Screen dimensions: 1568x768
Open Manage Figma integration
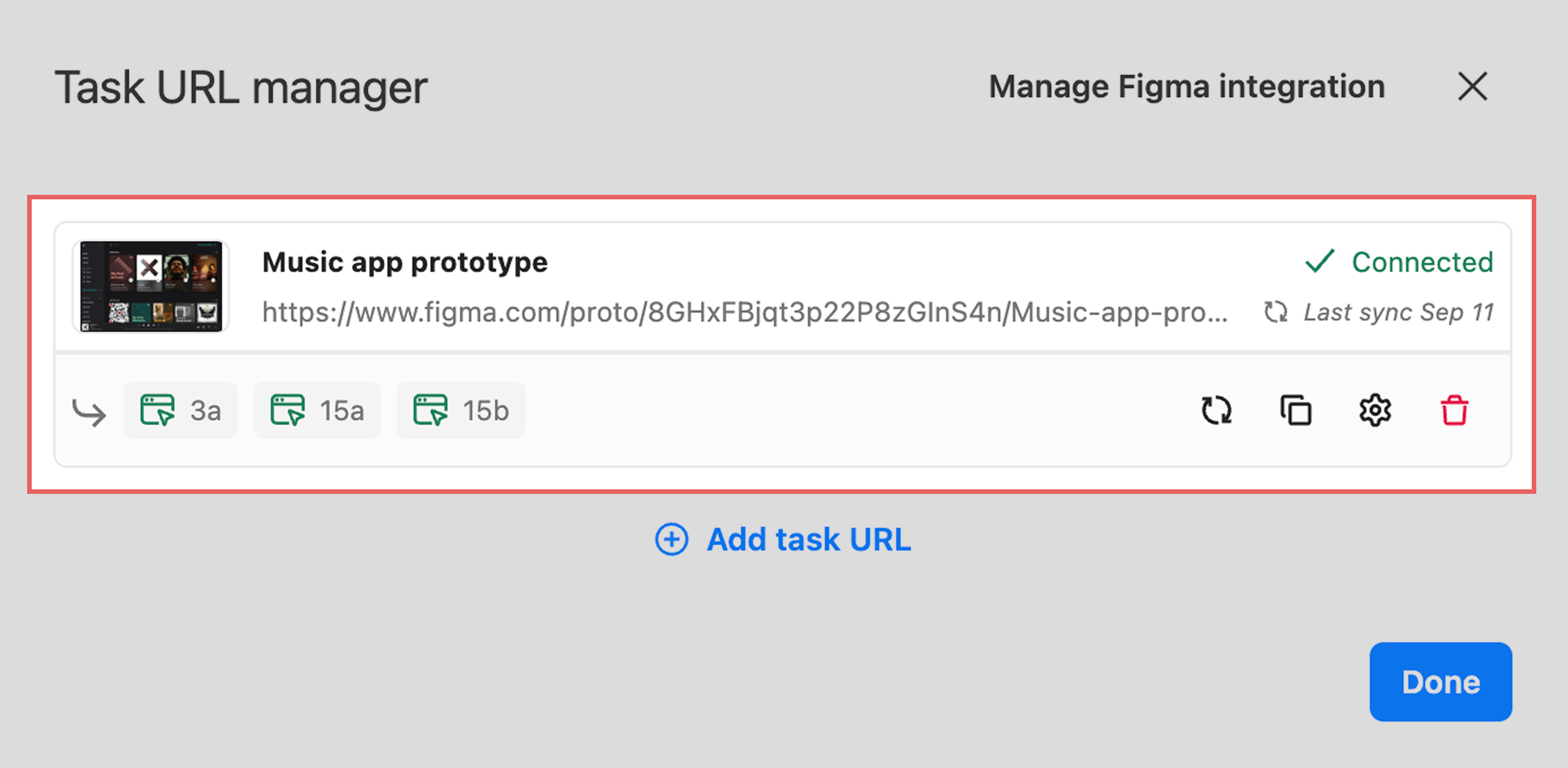tap(1186, 87)
